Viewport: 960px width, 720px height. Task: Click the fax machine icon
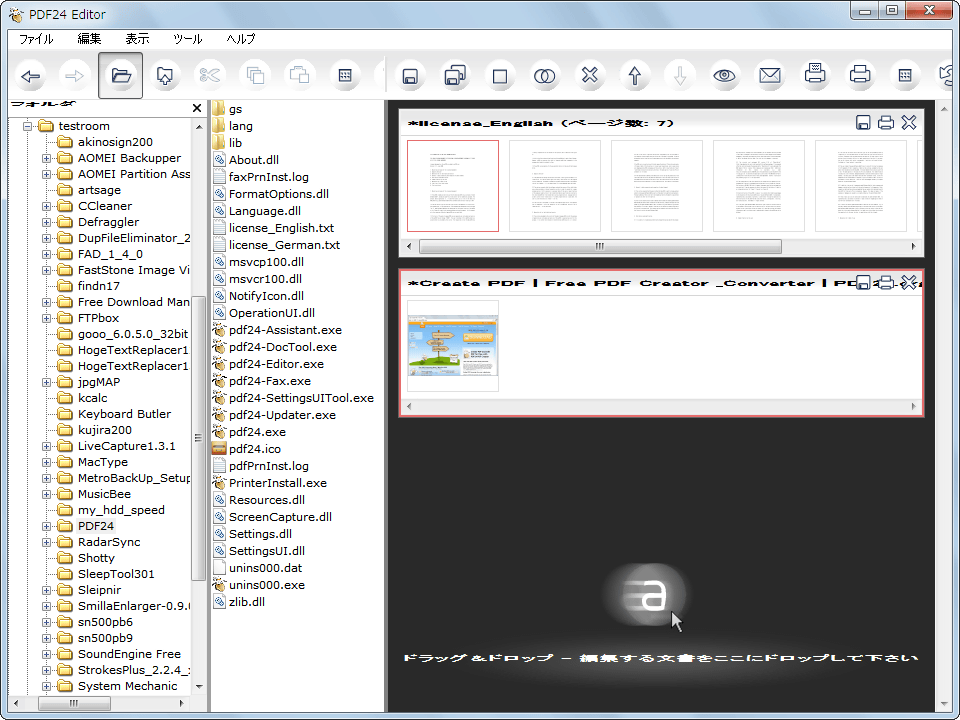pyautogui.click(x=815, y=76)
